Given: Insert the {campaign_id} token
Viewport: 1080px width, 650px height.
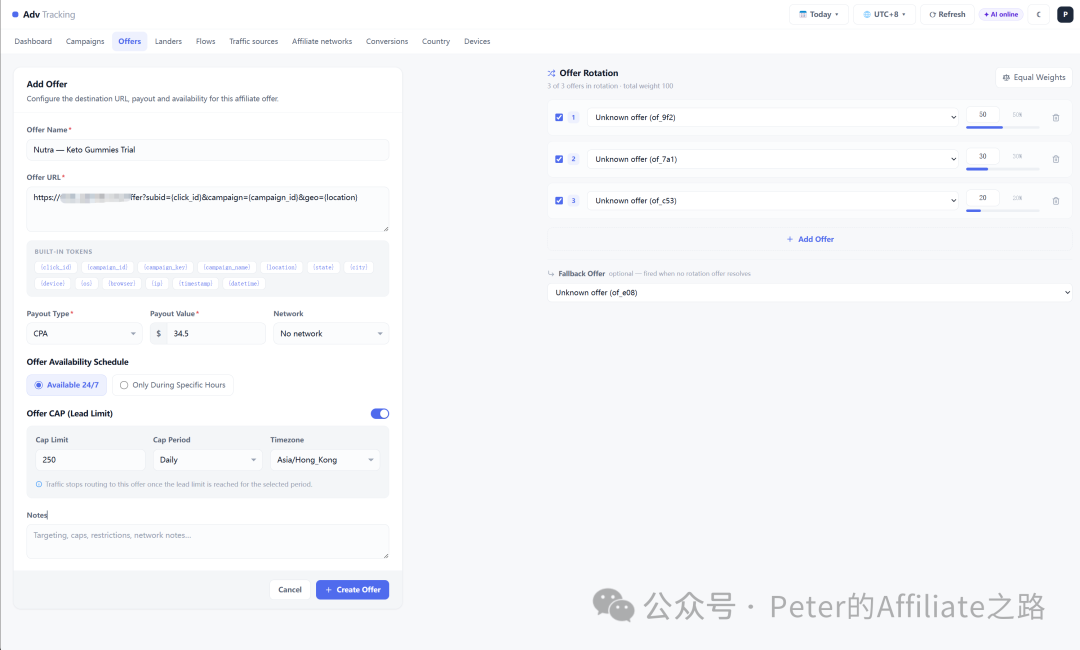Looking at the screenshot, I should pyautogui.click(x=107, y=267).
